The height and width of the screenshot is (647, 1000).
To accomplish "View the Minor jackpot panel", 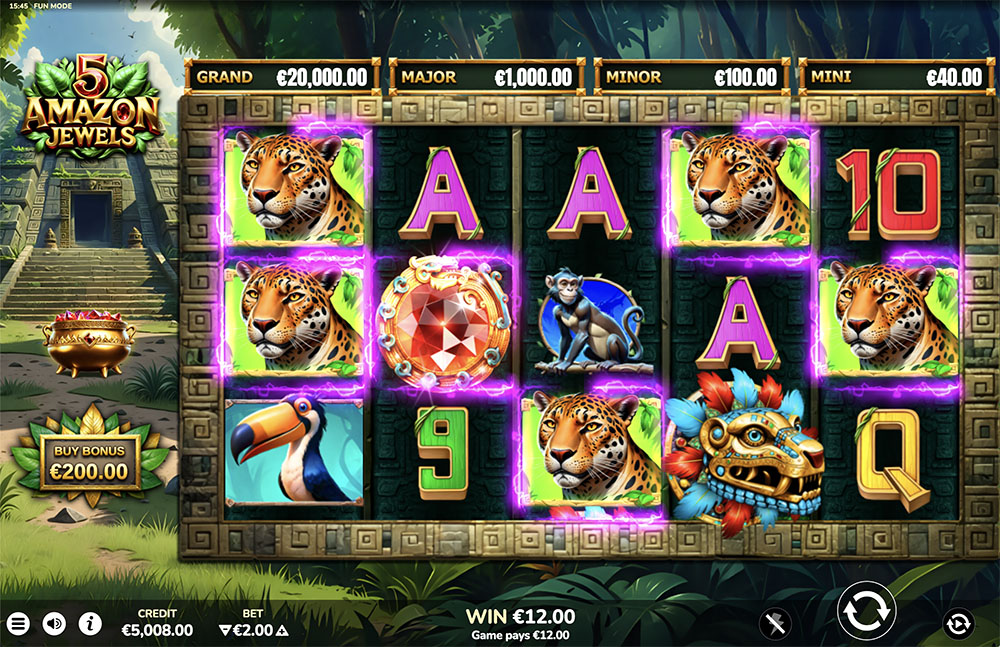I will pyautogui.click(x=692, y=77).
